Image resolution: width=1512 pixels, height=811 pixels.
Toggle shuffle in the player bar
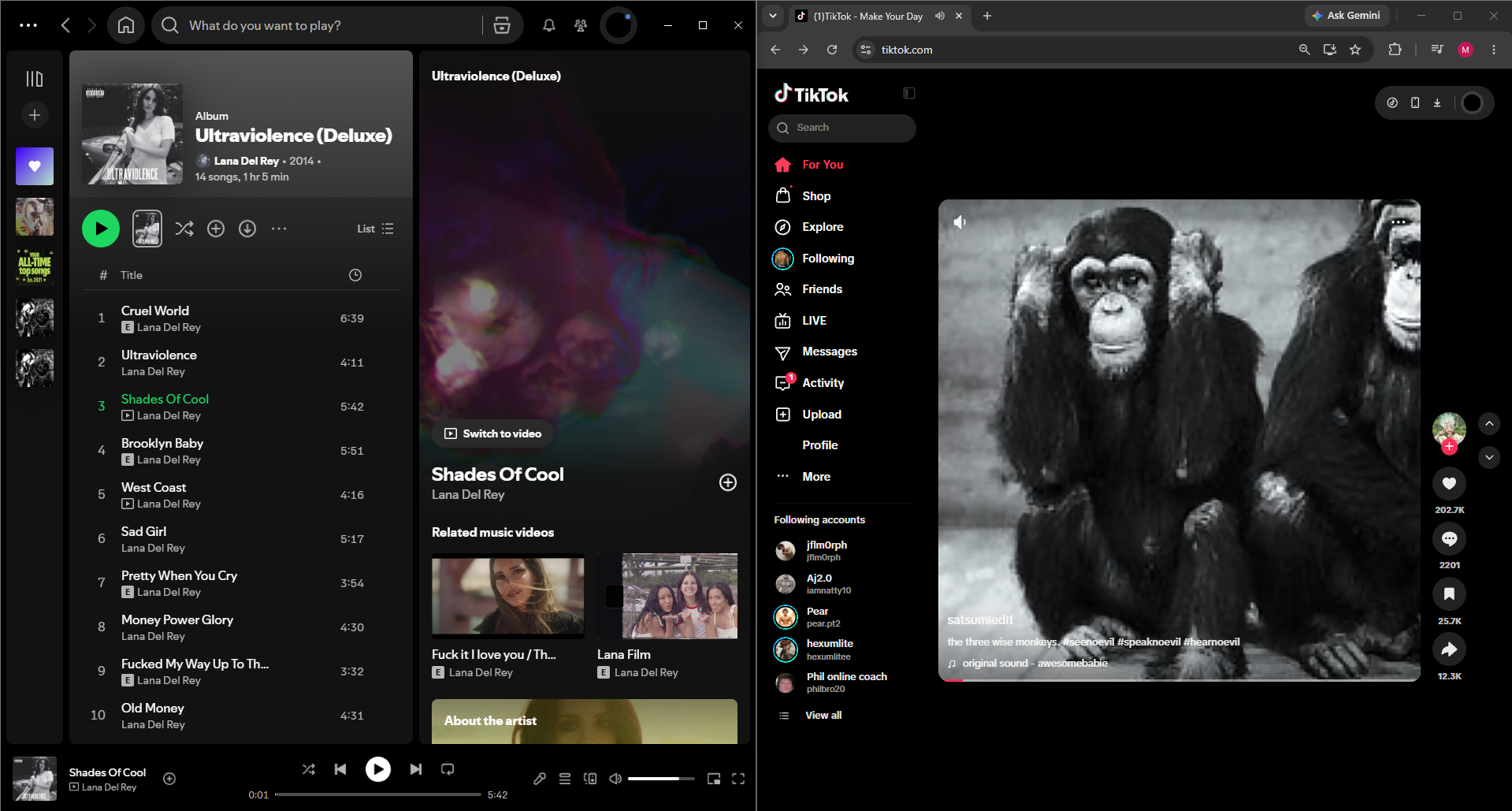coord(309,769)
